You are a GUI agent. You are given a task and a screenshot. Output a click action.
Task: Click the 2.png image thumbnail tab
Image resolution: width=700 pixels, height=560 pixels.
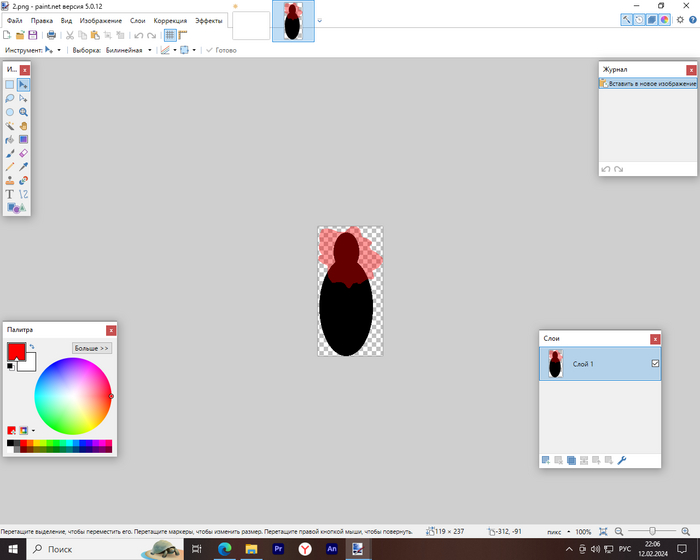click(x=293, y=21)
